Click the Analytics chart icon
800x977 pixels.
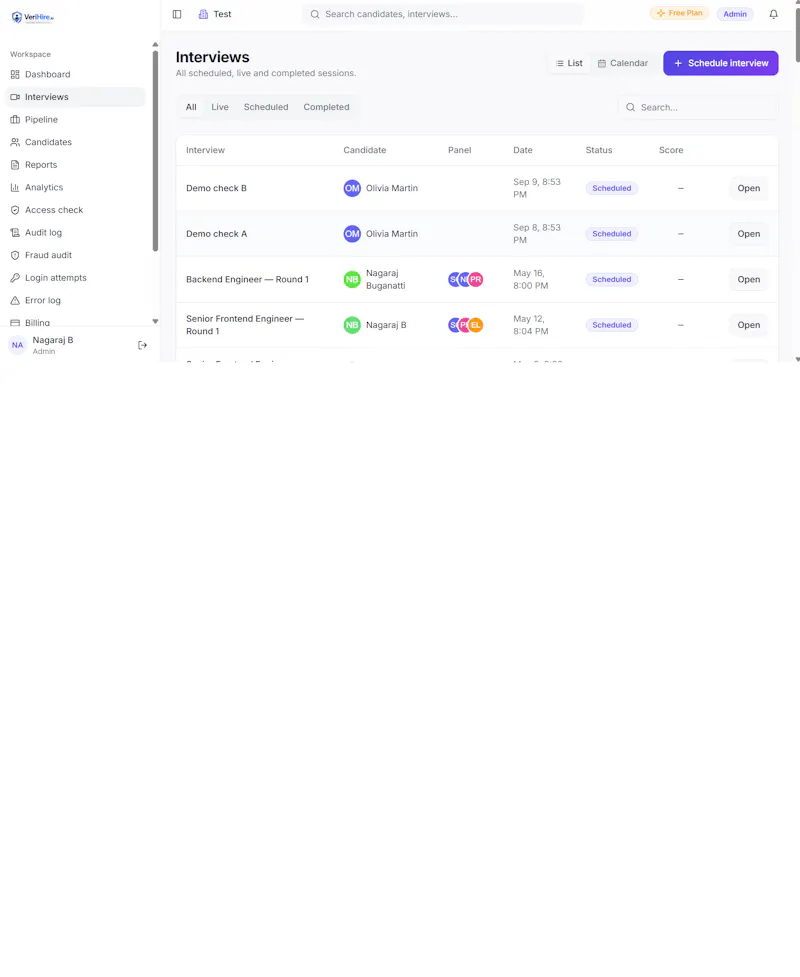[15, 187]
